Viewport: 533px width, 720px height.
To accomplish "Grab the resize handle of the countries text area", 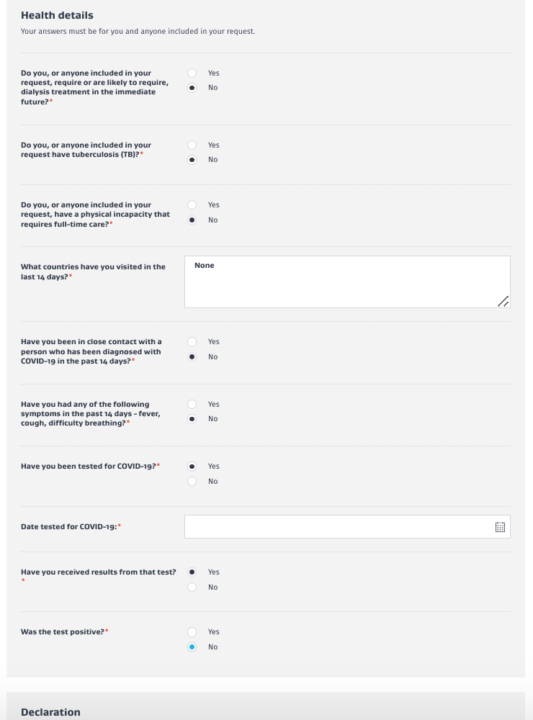I will [504, 301].
